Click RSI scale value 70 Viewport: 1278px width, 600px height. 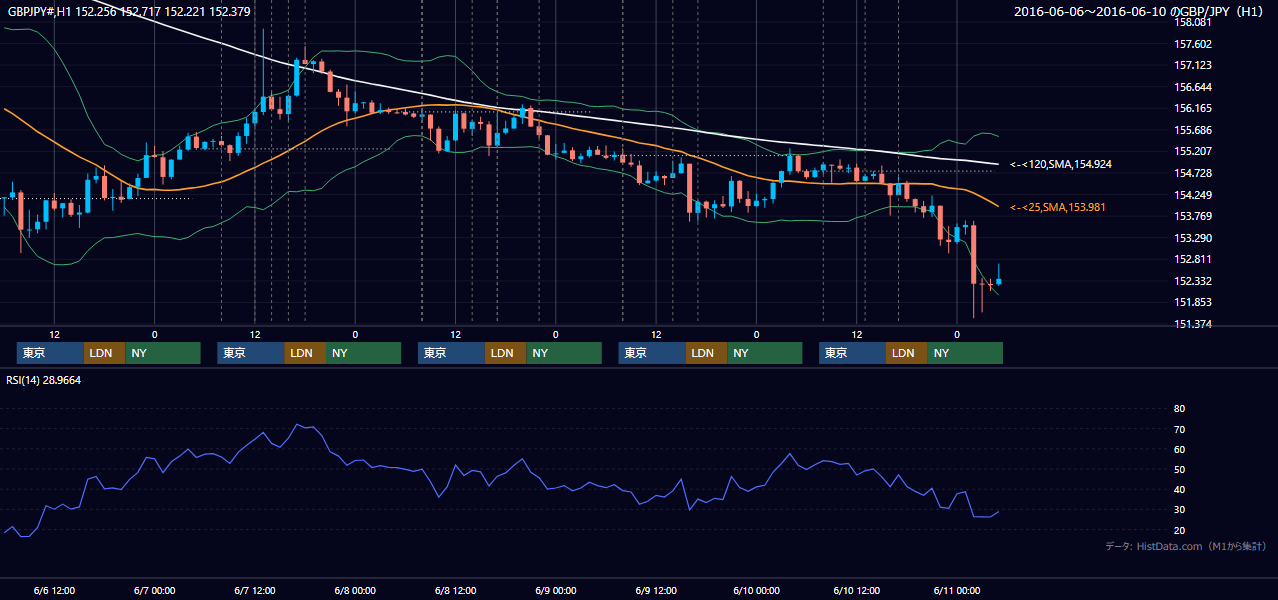(1179, 429)
